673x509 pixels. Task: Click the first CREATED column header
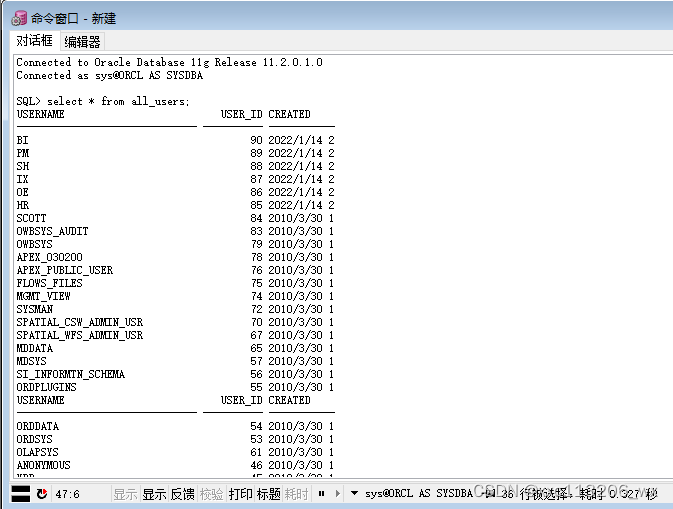tap(289, 114)
